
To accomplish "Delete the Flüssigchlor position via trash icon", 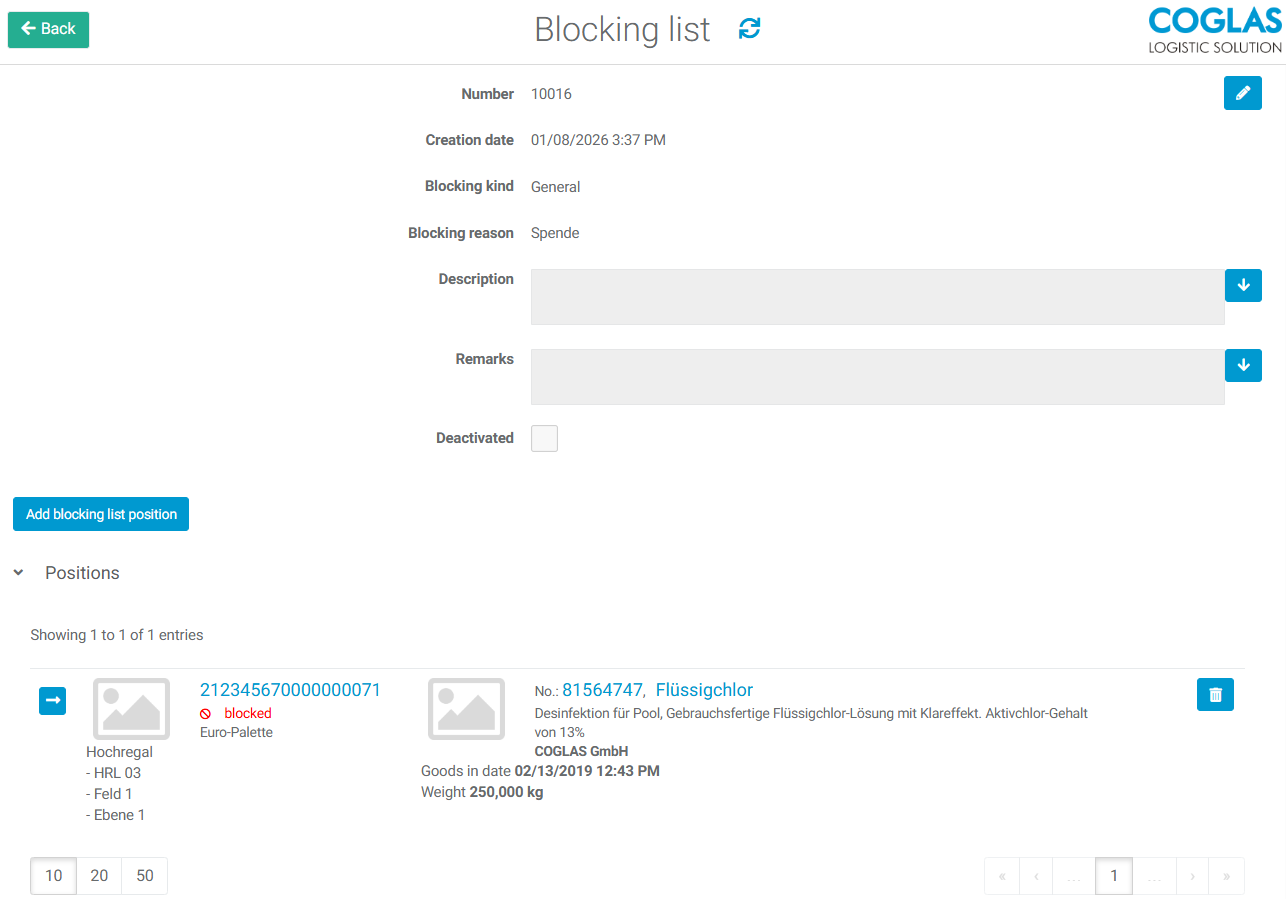I will coord(1215,694).
